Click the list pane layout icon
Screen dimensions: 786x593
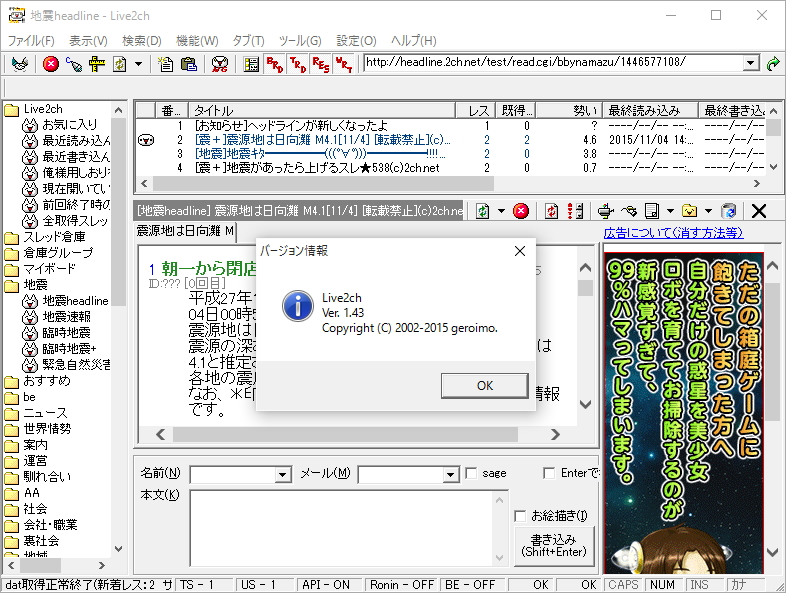tap(251, 64)
